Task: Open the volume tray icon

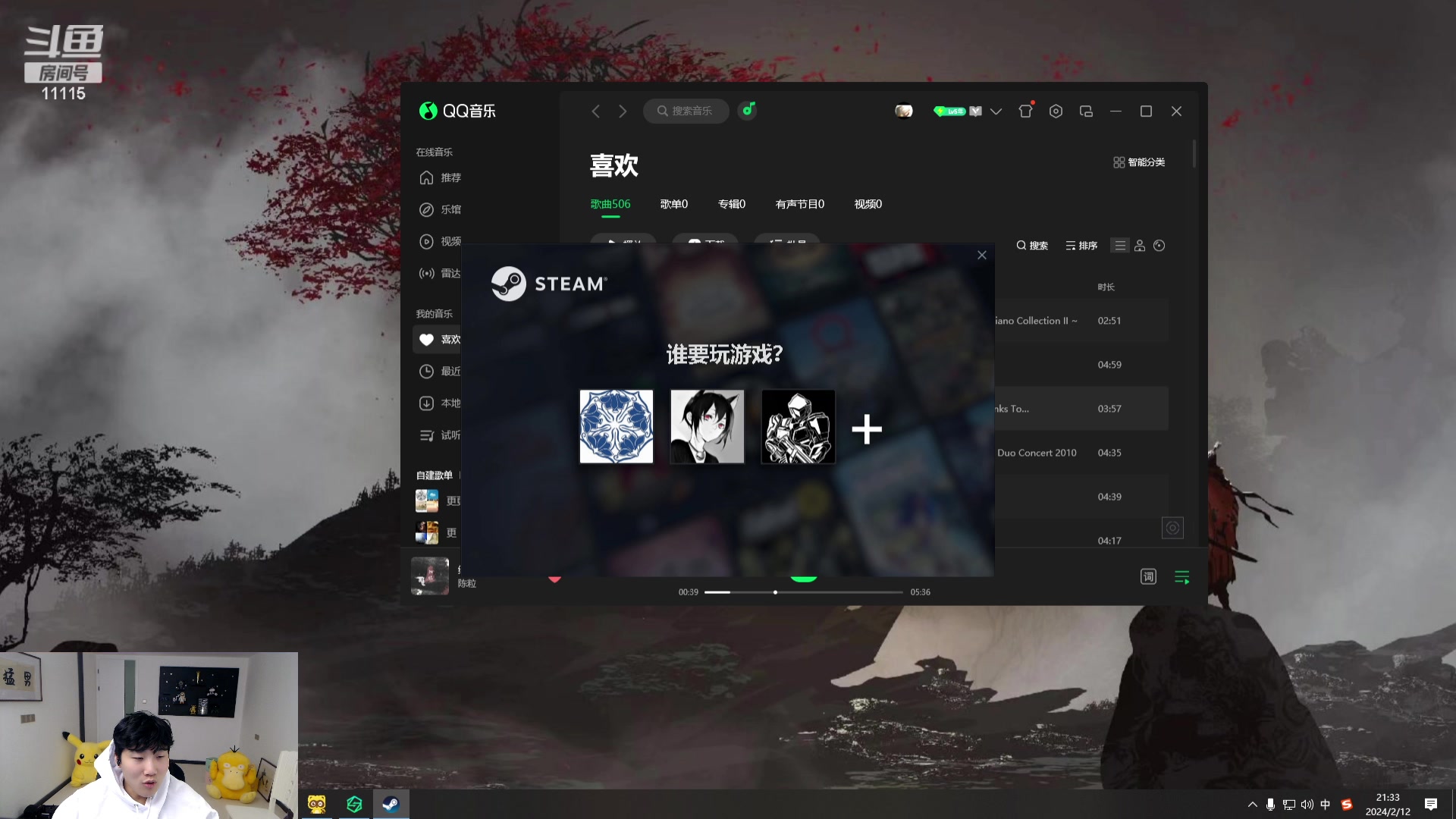Action: click(1307, 805)
